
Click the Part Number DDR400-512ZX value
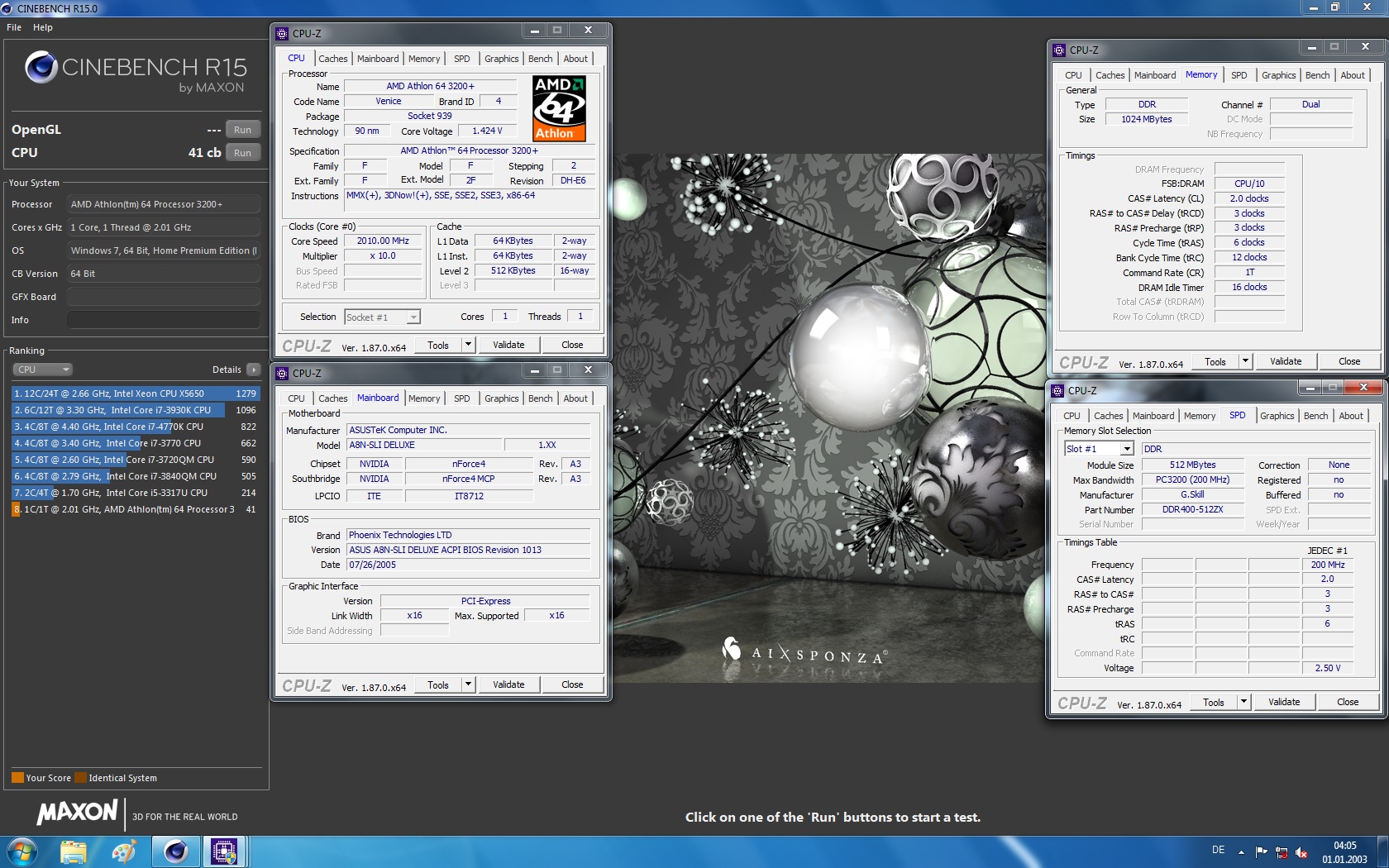(1192, 510)
